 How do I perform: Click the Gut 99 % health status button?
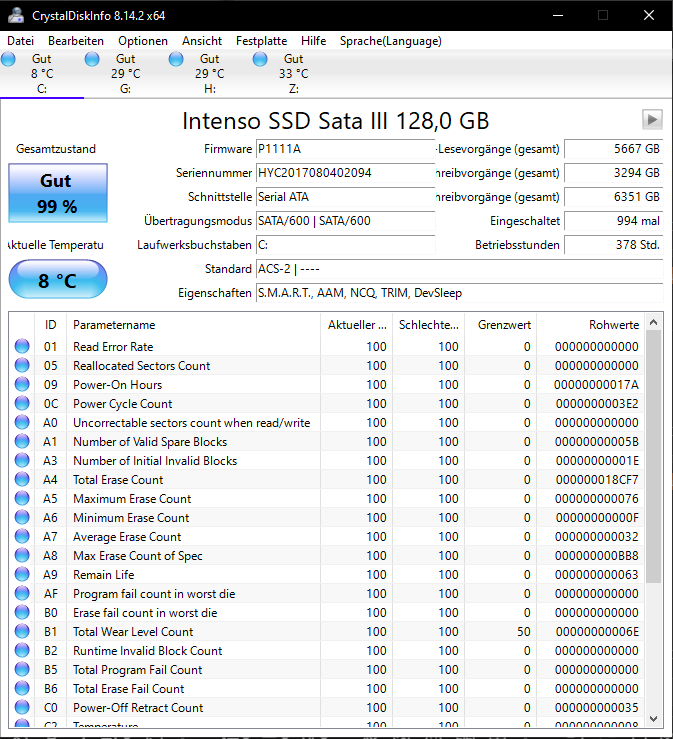point(58,193)
